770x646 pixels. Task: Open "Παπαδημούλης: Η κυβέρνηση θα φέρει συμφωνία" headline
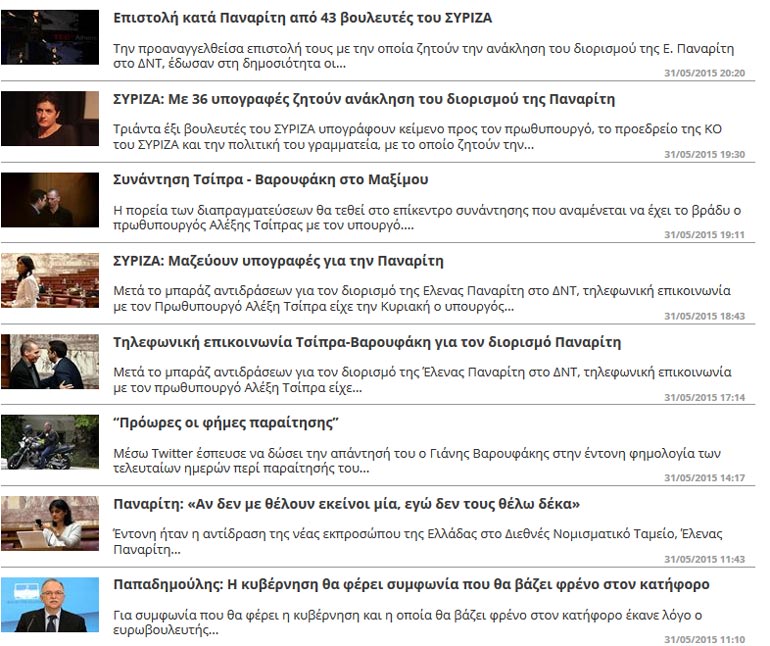pyautogui.click(x=411, y=584)
